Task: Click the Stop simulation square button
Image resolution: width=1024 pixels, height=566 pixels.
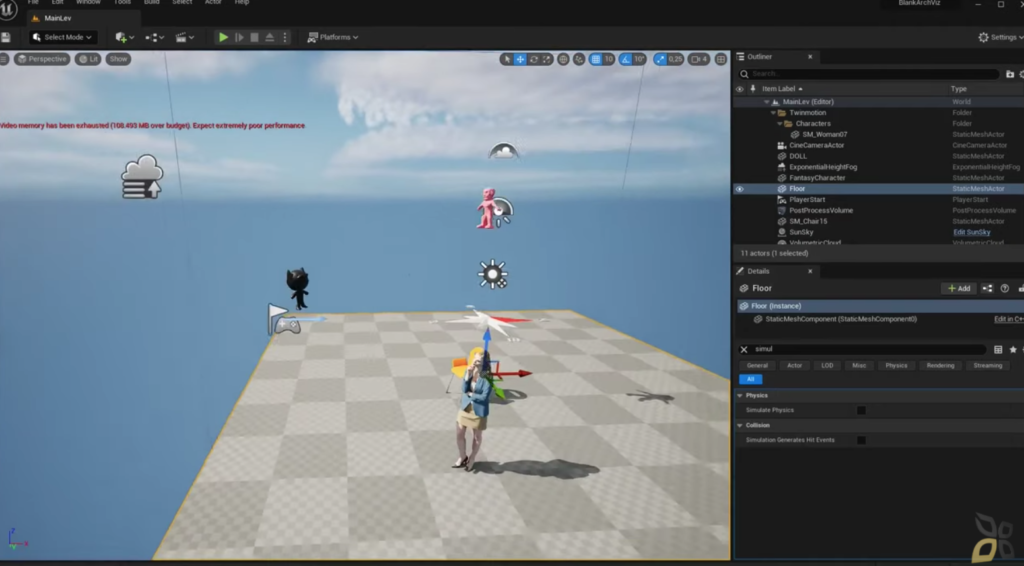Action: click(255, 37)
